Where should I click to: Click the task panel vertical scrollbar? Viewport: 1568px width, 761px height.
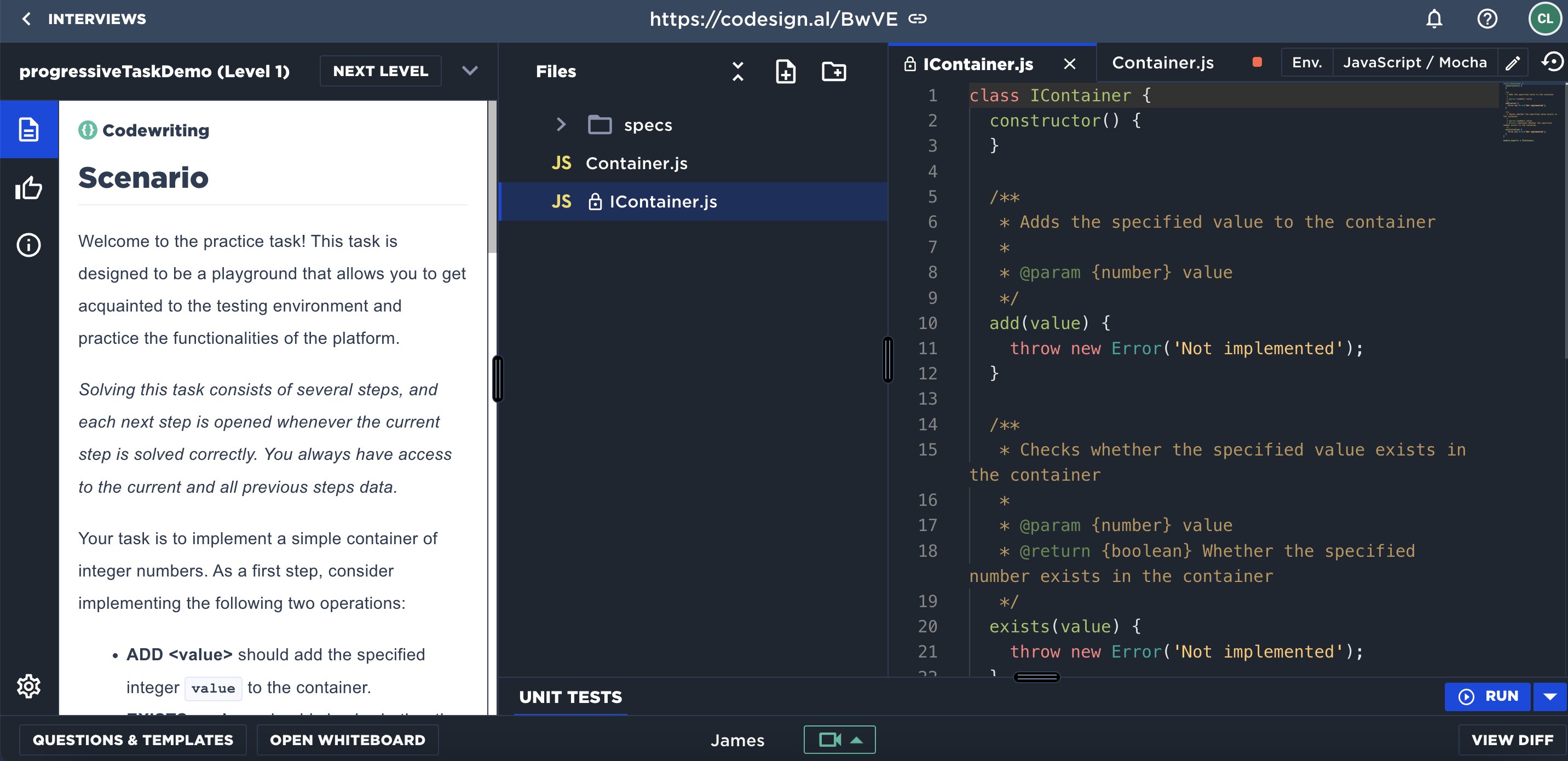pyautogui.click(x=492, y=176)
